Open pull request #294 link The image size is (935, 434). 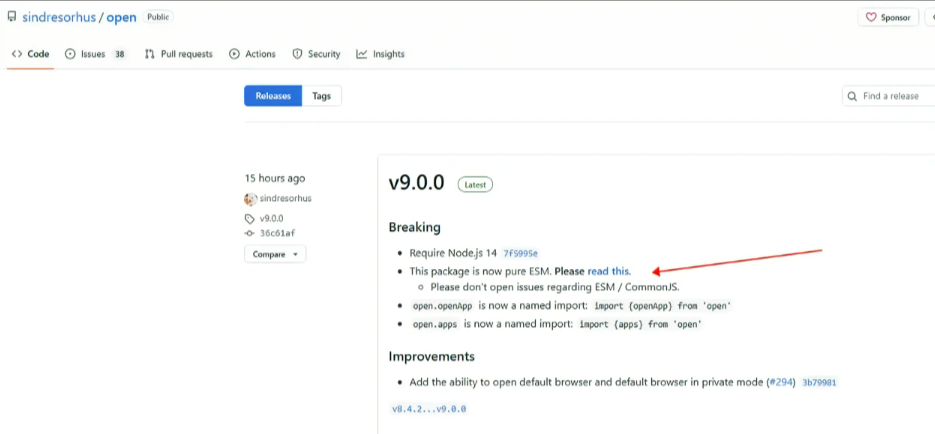pyautogui.click(x=781, y=382)
